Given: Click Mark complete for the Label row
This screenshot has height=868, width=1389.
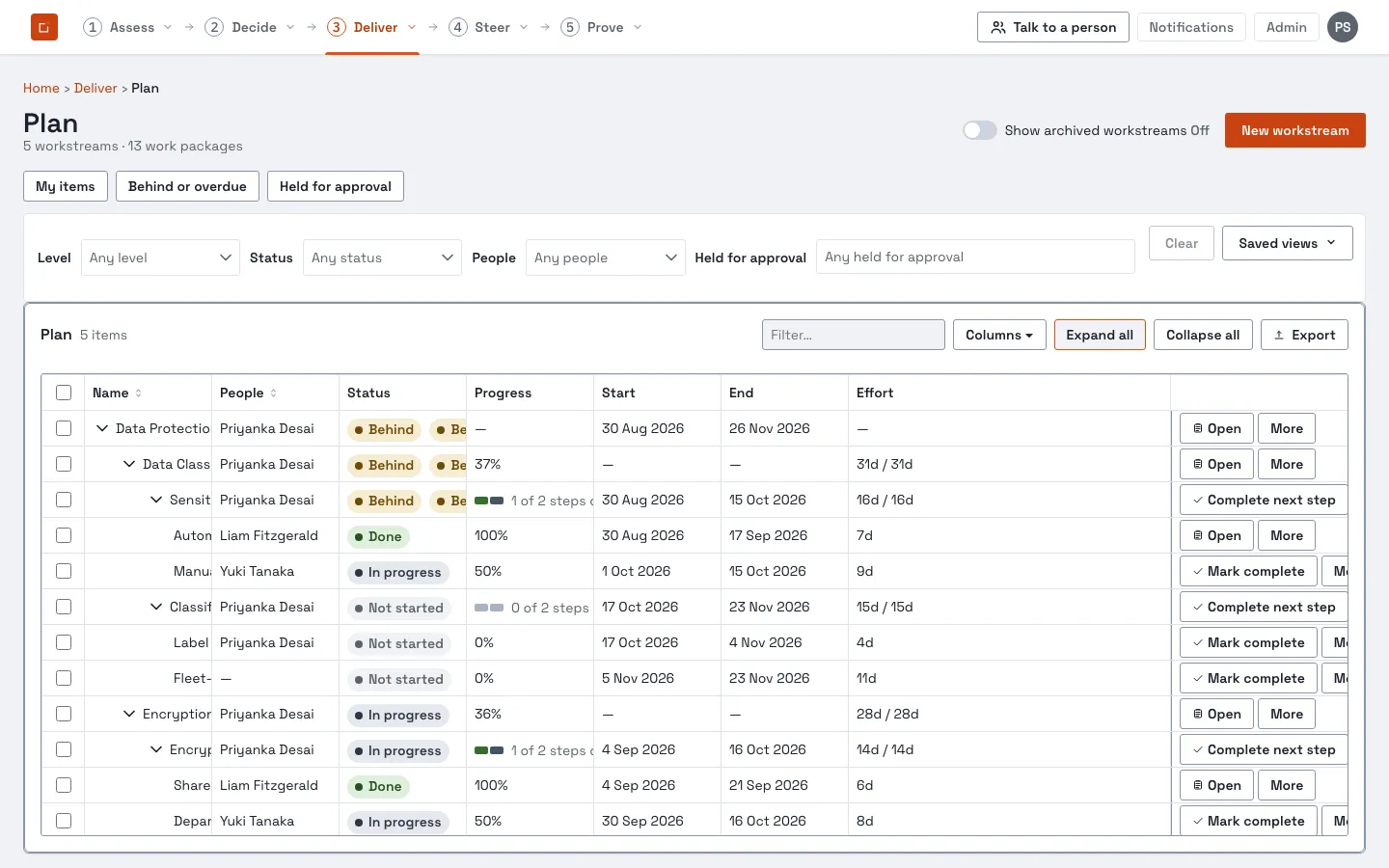Looking at the screenshot, I should click(x=1248, y=642).
